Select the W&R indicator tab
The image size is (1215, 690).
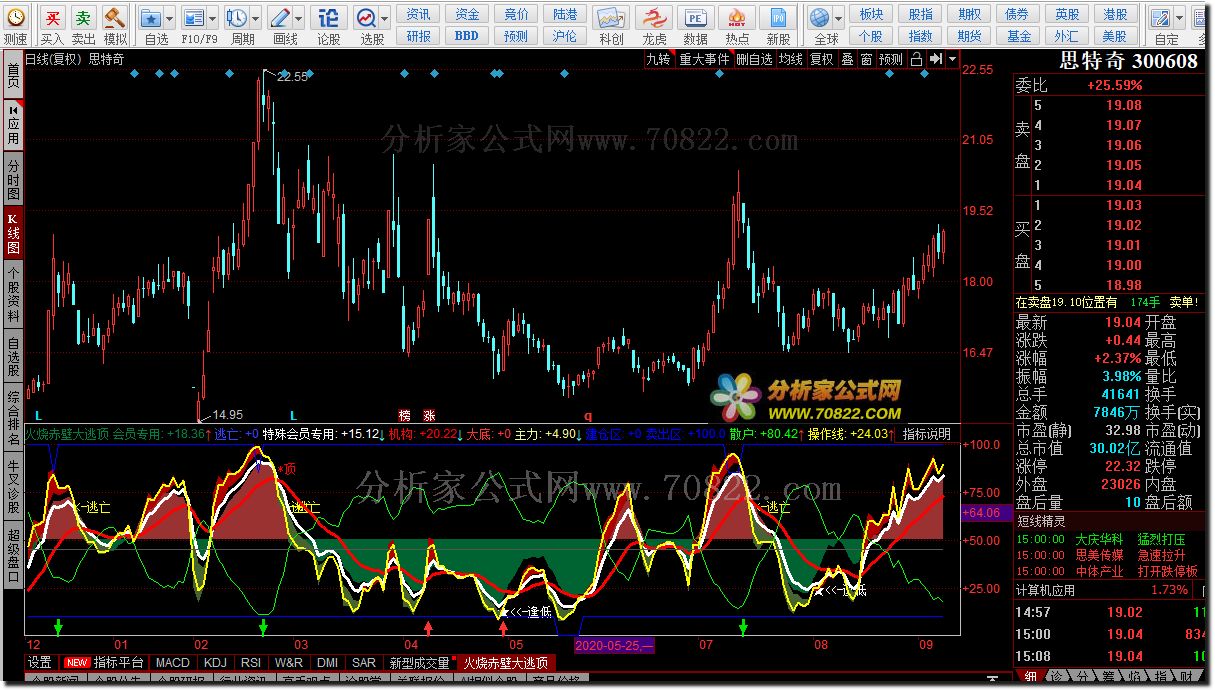pos(288,662)
